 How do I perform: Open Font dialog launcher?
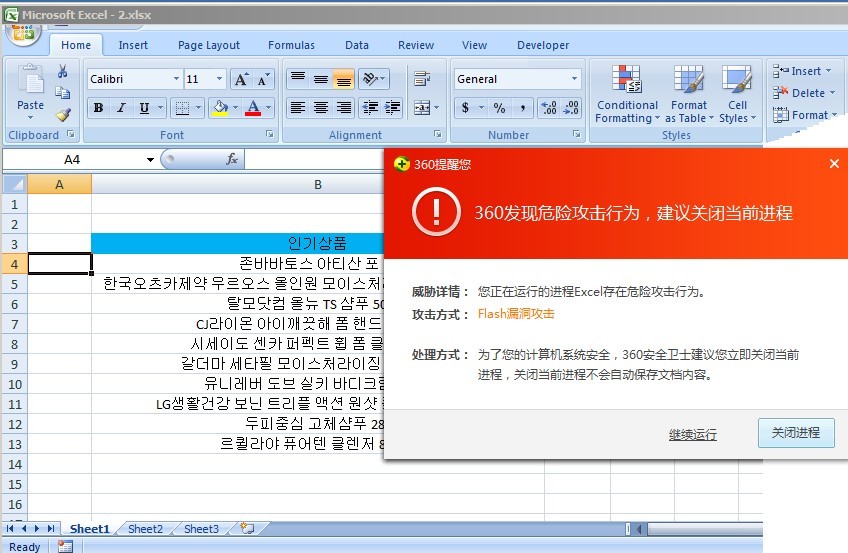click(x=269, y=134)
